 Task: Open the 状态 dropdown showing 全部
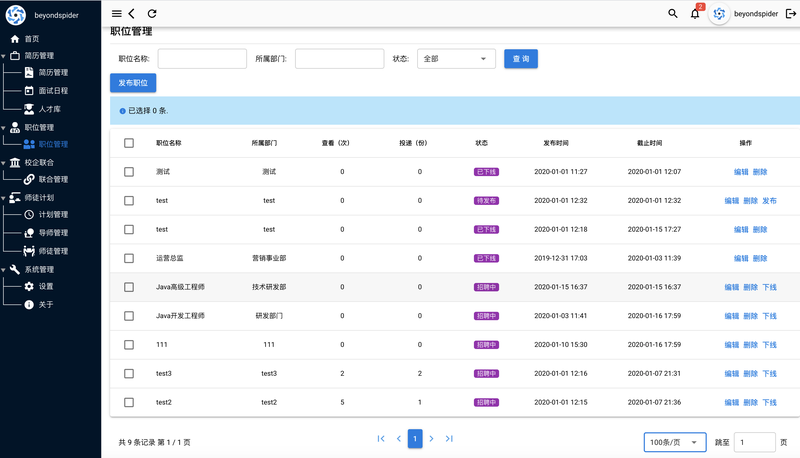click(x=456, y=59)
